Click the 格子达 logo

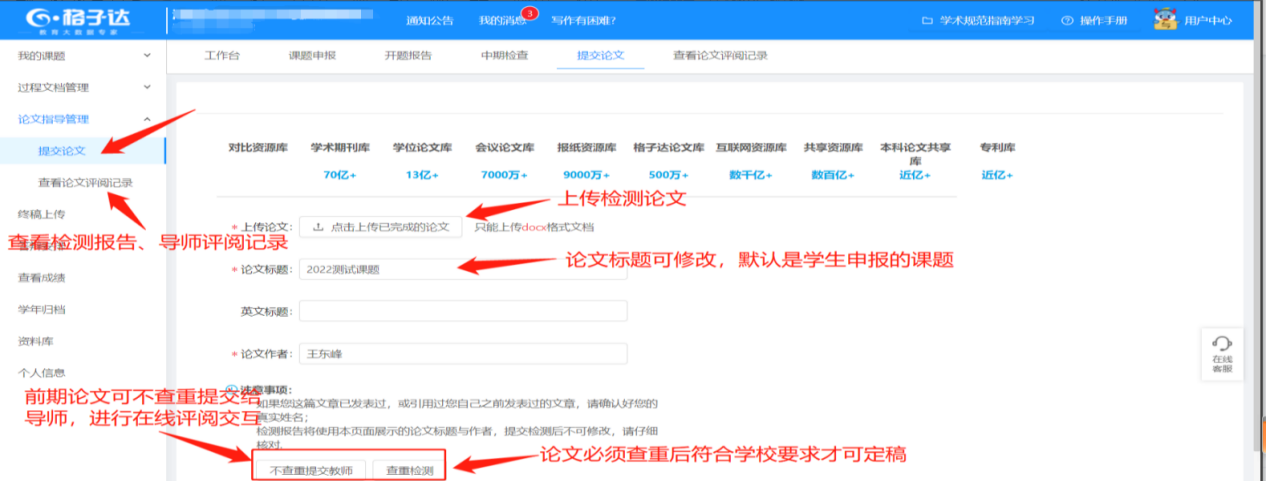point(78,19)
